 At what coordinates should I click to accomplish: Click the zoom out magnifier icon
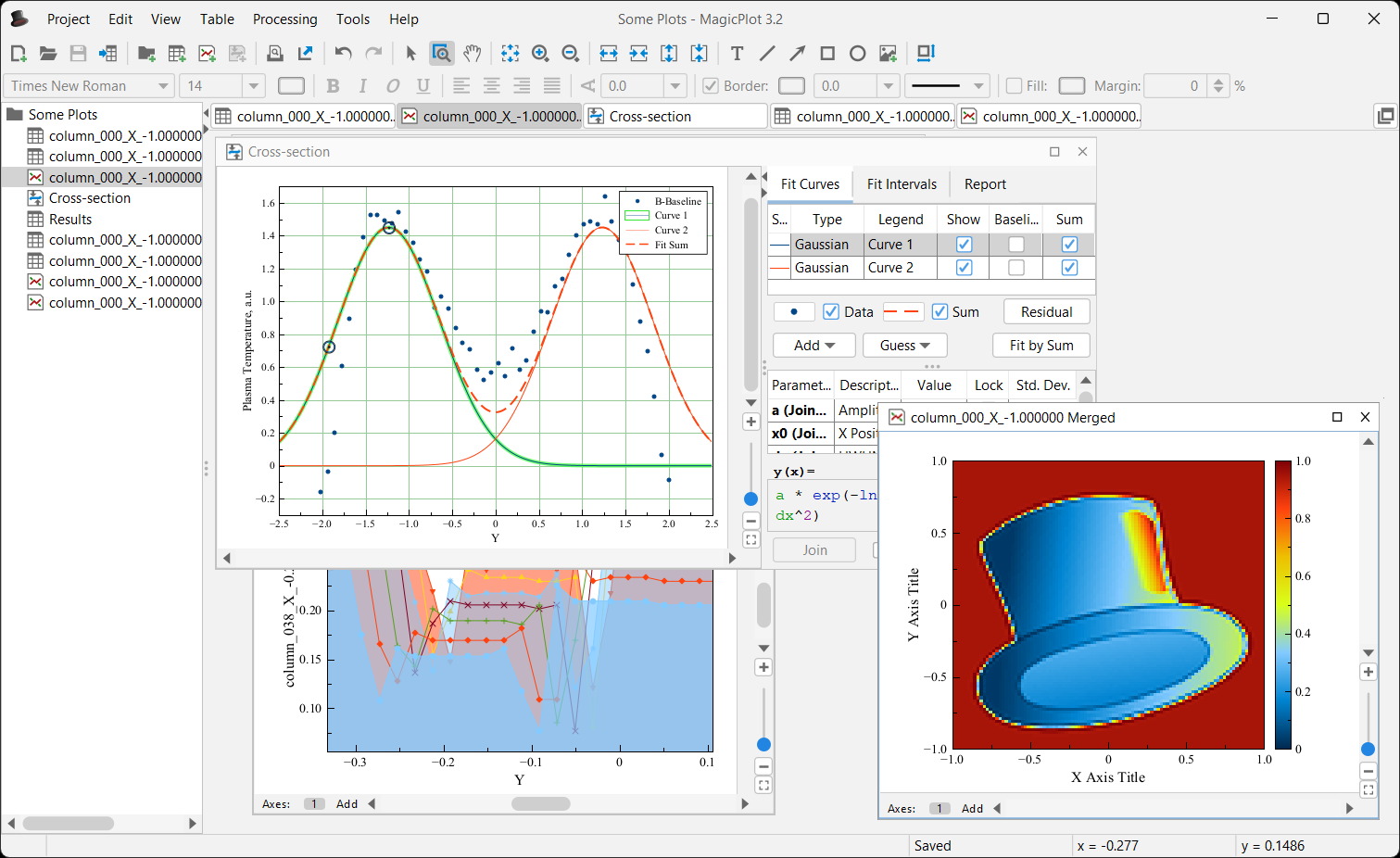coord(571,54)
